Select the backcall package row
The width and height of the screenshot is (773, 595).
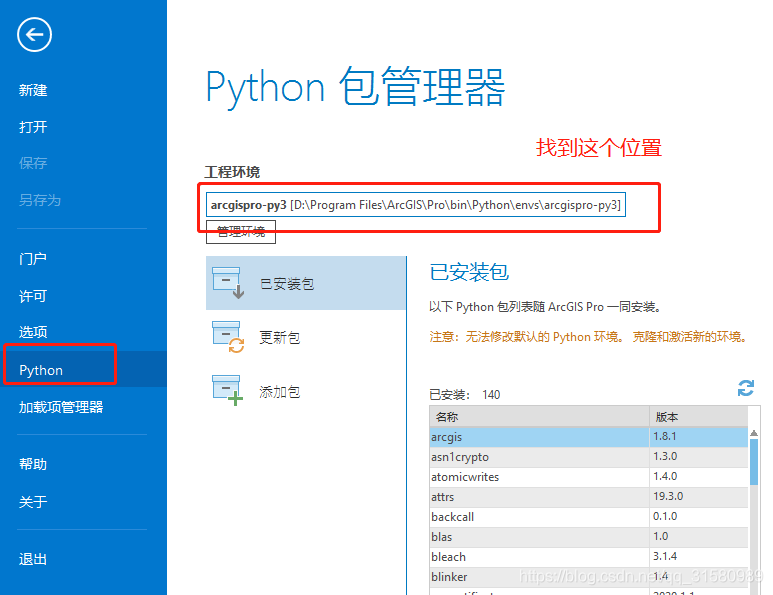click(589, 517)
